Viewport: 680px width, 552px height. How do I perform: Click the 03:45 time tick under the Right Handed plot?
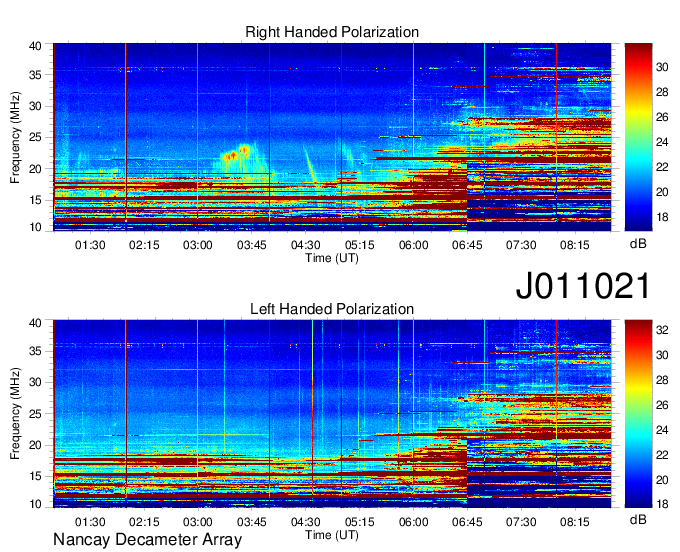click(x=252, y=245)
